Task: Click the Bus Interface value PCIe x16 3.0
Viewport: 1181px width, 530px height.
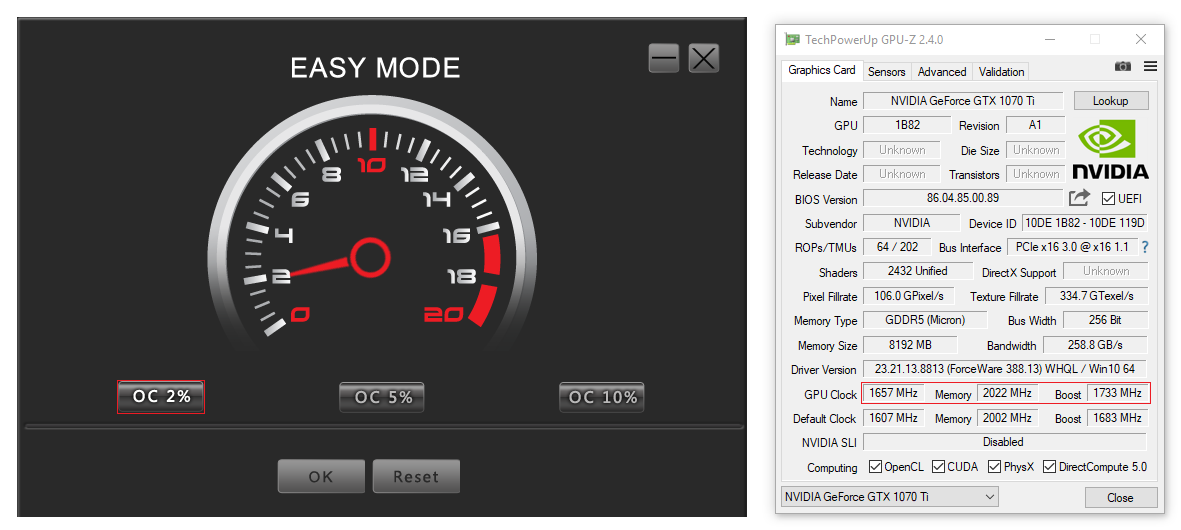Action: (x=1072, y=247)
